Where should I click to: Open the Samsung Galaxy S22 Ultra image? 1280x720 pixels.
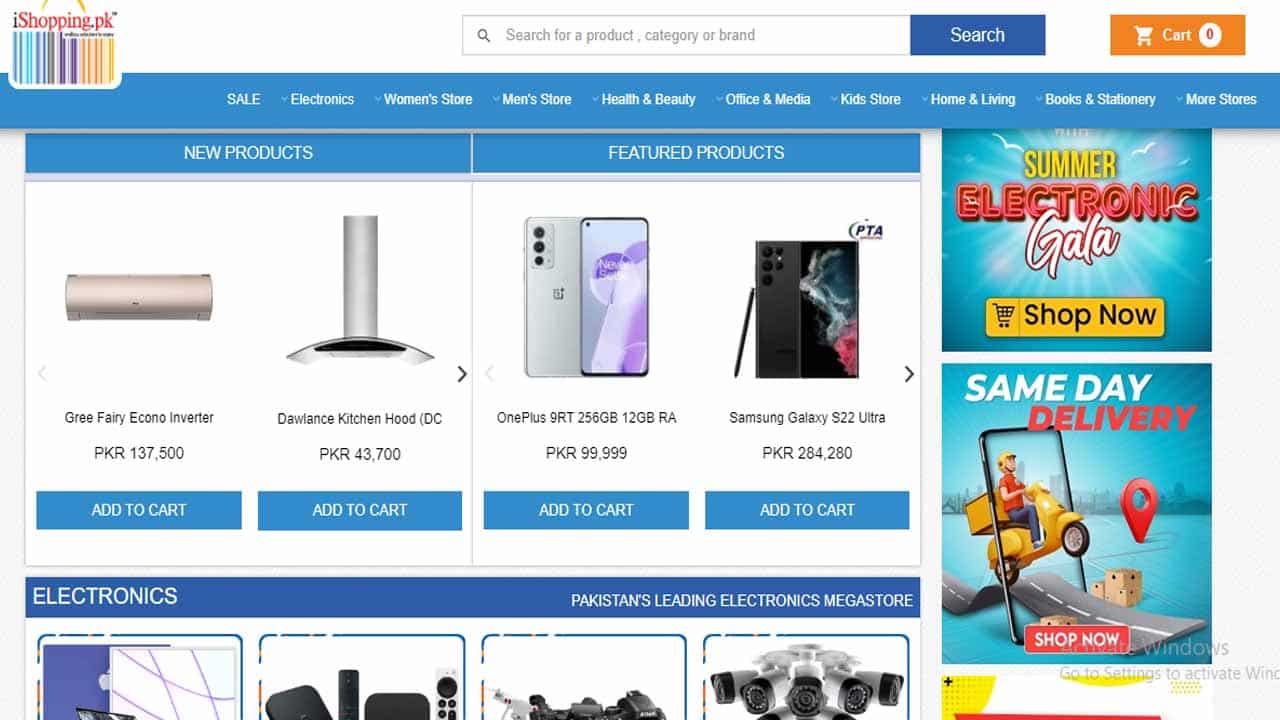tap(807, 300)
